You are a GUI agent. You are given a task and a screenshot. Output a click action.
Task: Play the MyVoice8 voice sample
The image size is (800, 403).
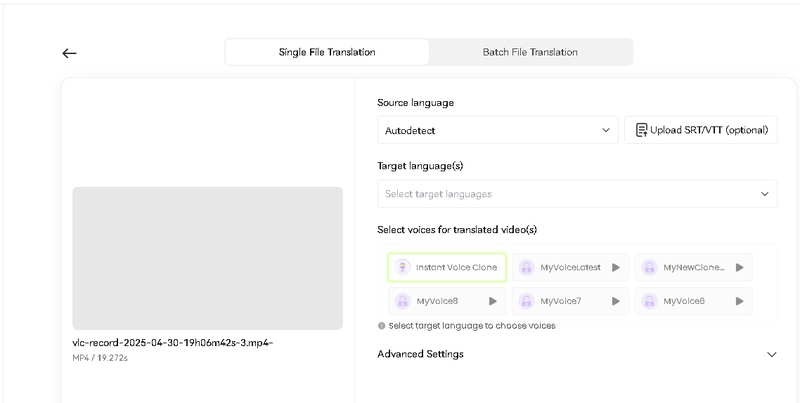pos(493,301)
